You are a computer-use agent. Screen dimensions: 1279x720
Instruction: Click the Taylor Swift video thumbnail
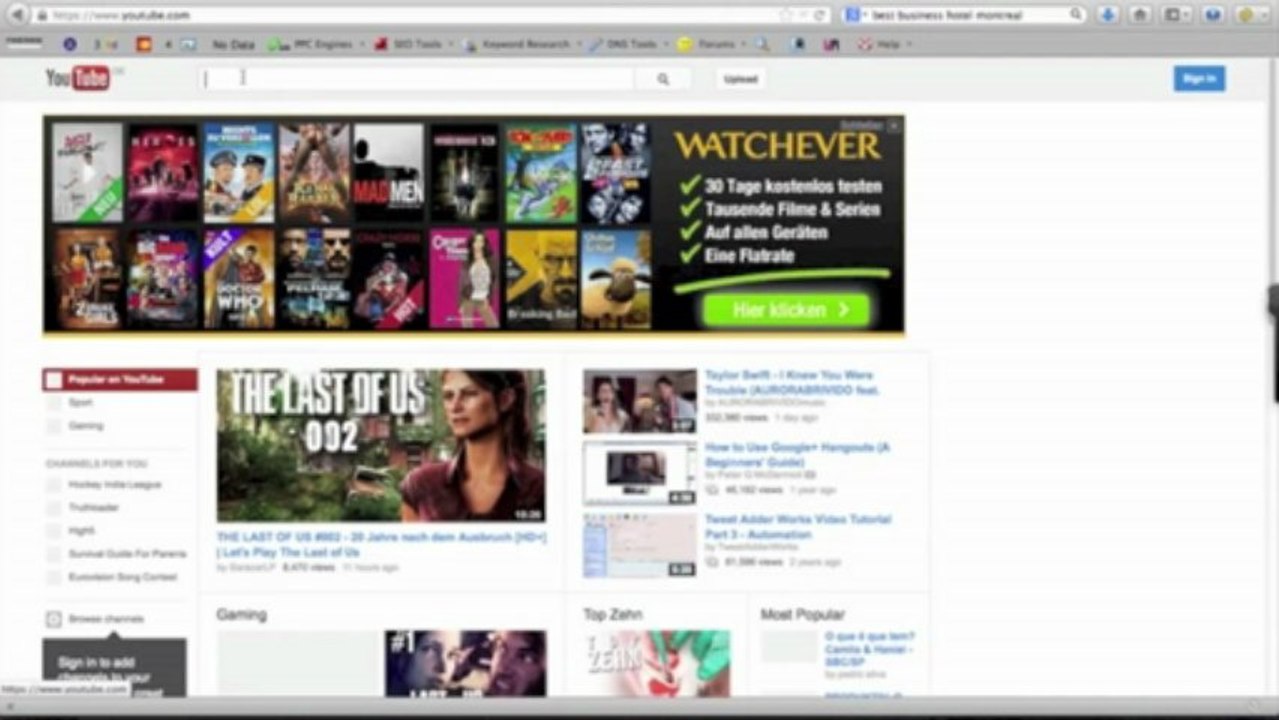pos(640,401)
